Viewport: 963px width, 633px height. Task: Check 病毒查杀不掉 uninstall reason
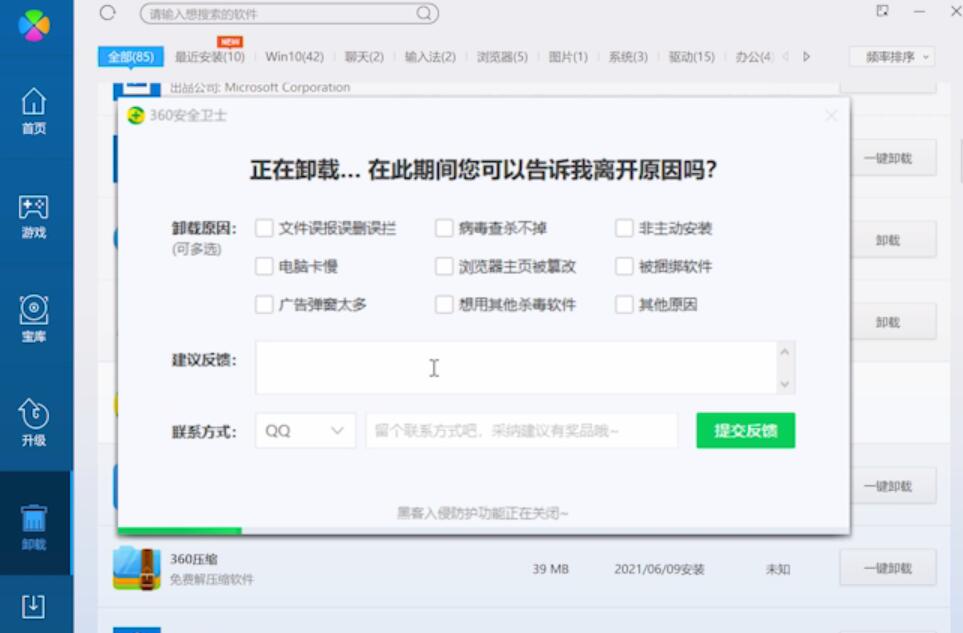point(444,228)
